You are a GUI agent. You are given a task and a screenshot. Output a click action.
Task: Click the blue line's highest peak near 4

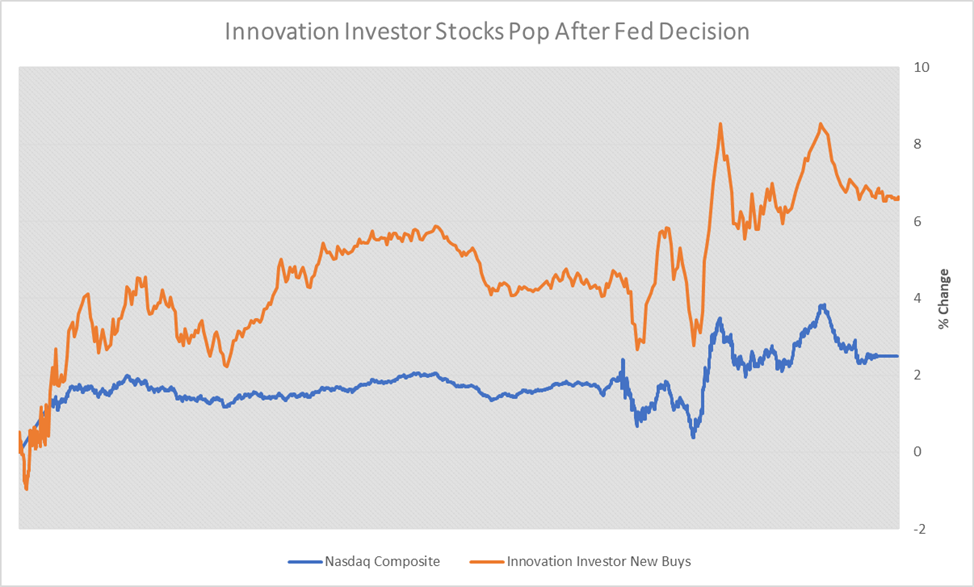[822, 305]
